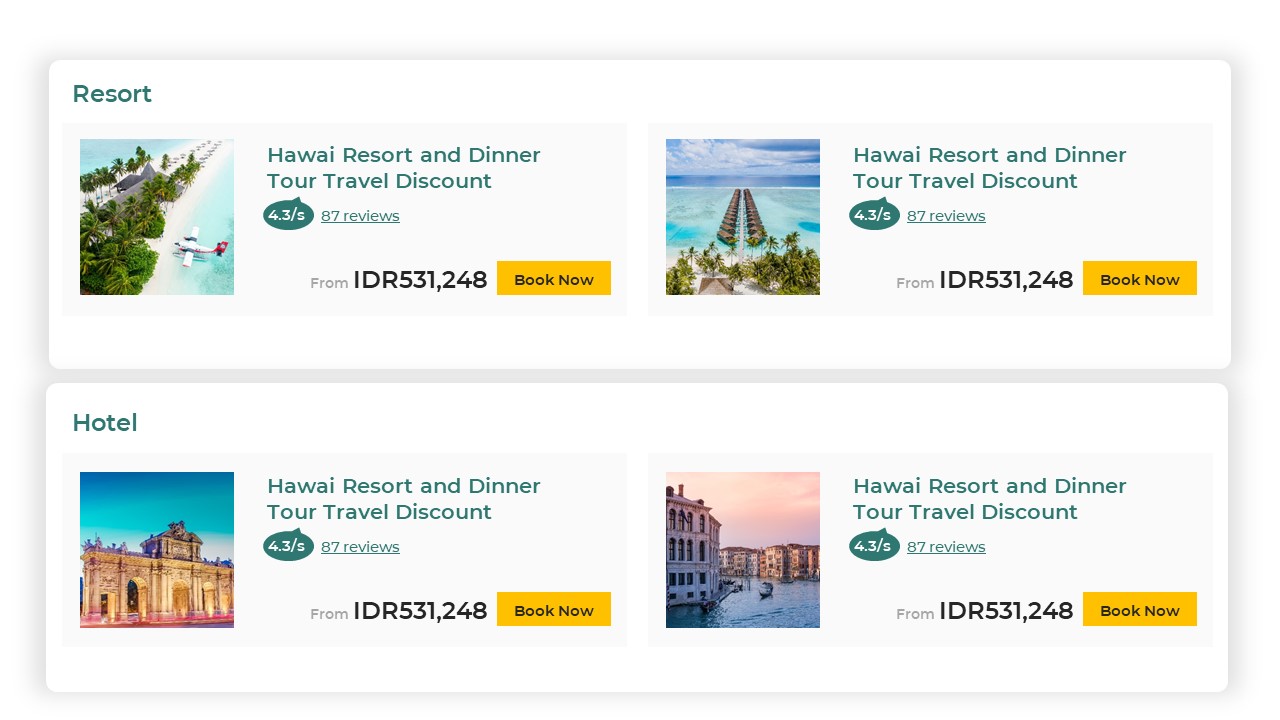The height and width of the screenshot is (720, 1280).
Task: Click Book Now on the Venice canal hotel card
Action: (x=1139, y=609)
